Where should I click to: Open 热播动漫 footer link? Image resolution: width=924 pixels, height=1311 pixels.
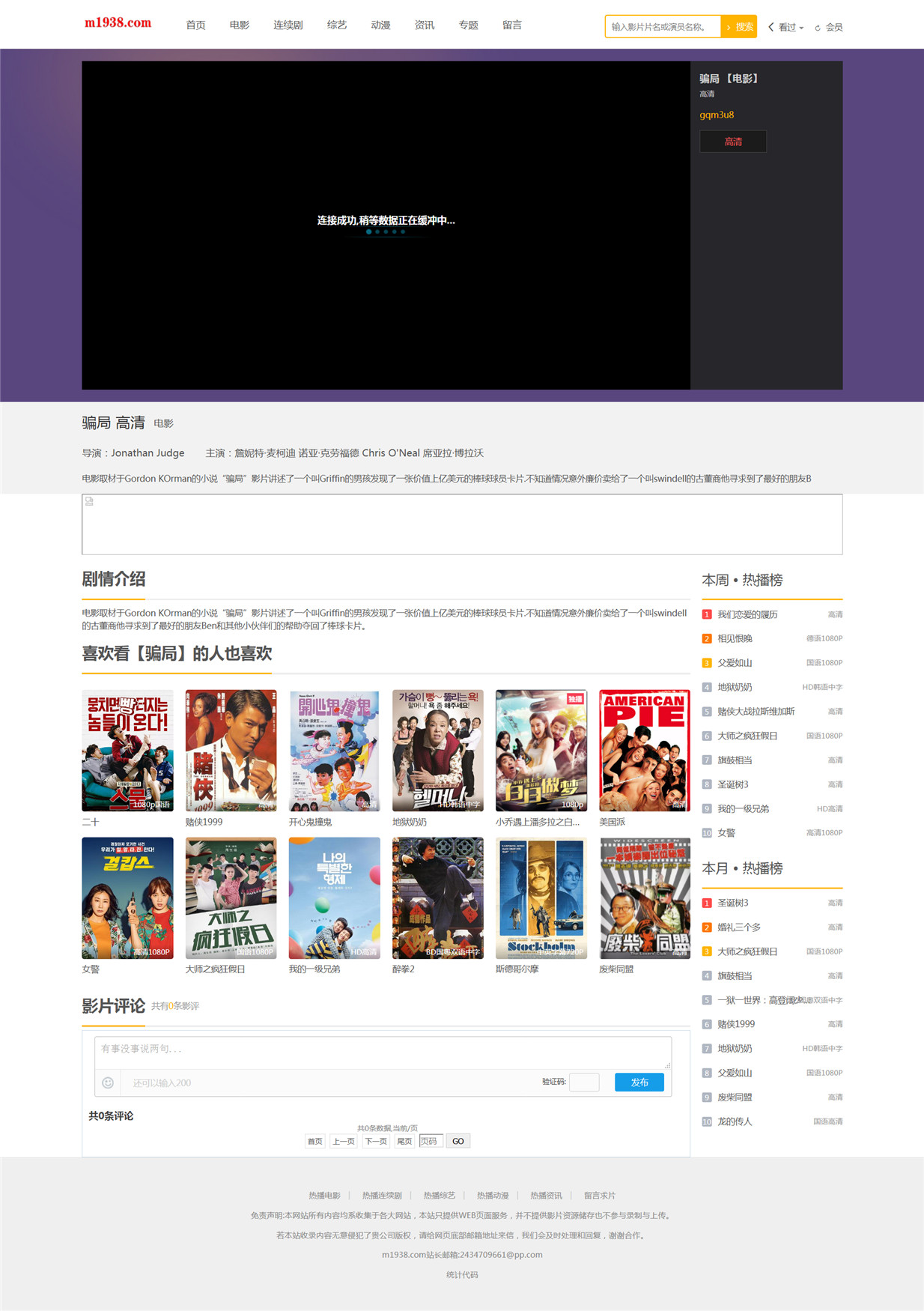(493, 1196)
